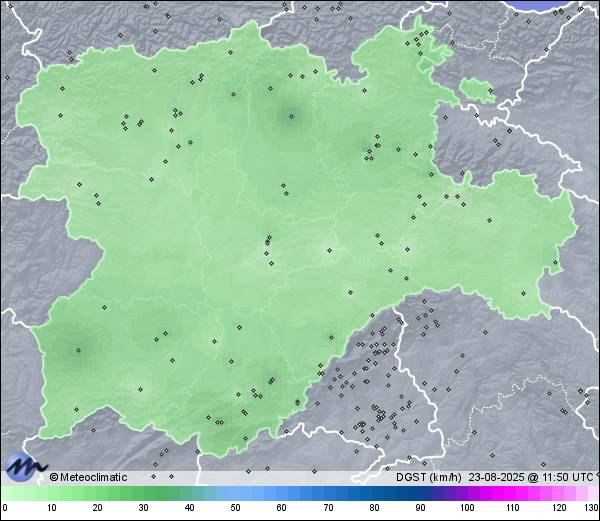
Task: Click the 11:50 UTC time text
Action: (567, 477)
